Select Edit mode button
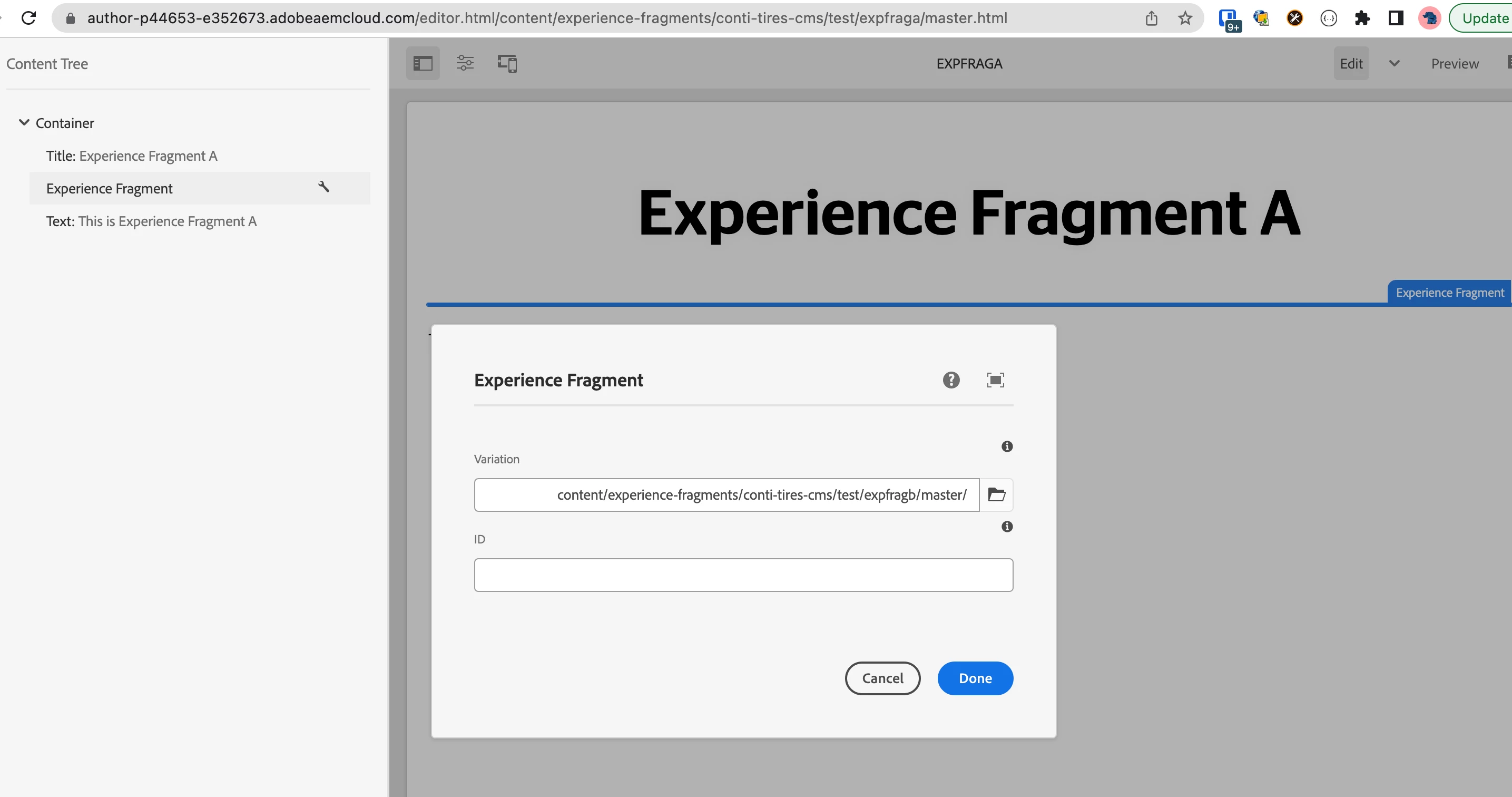Viewport: 1512px width, 797px height. (1351, 63)
